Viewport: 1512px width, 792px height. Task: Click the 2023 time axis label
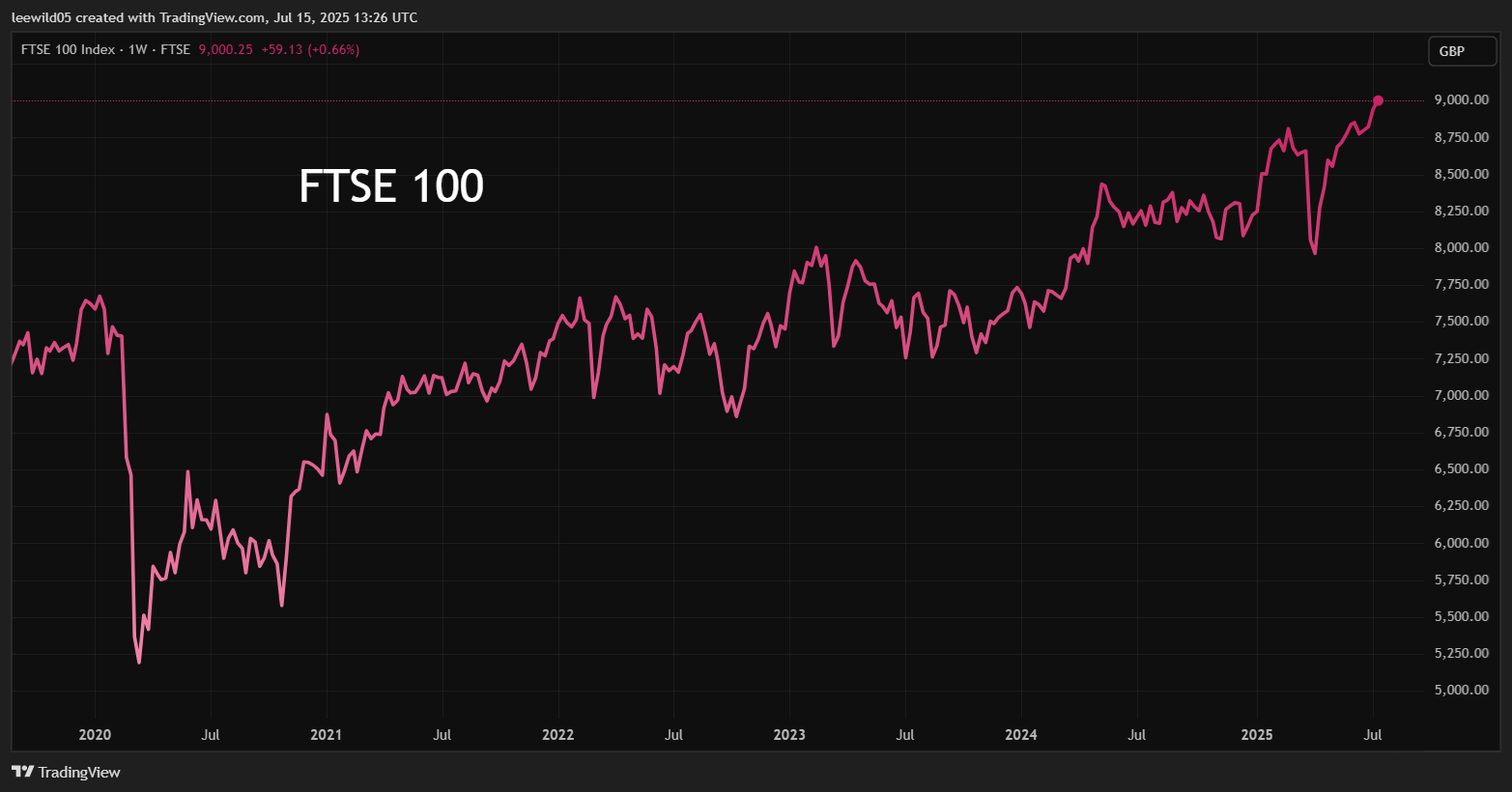[789, 735]
